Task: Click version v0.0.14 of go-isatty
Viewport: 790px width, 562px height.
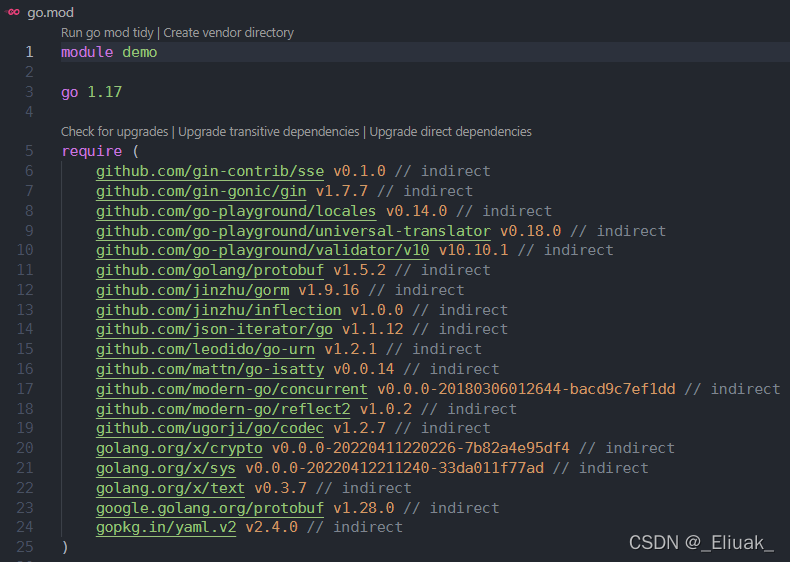Action: (363, 369)
